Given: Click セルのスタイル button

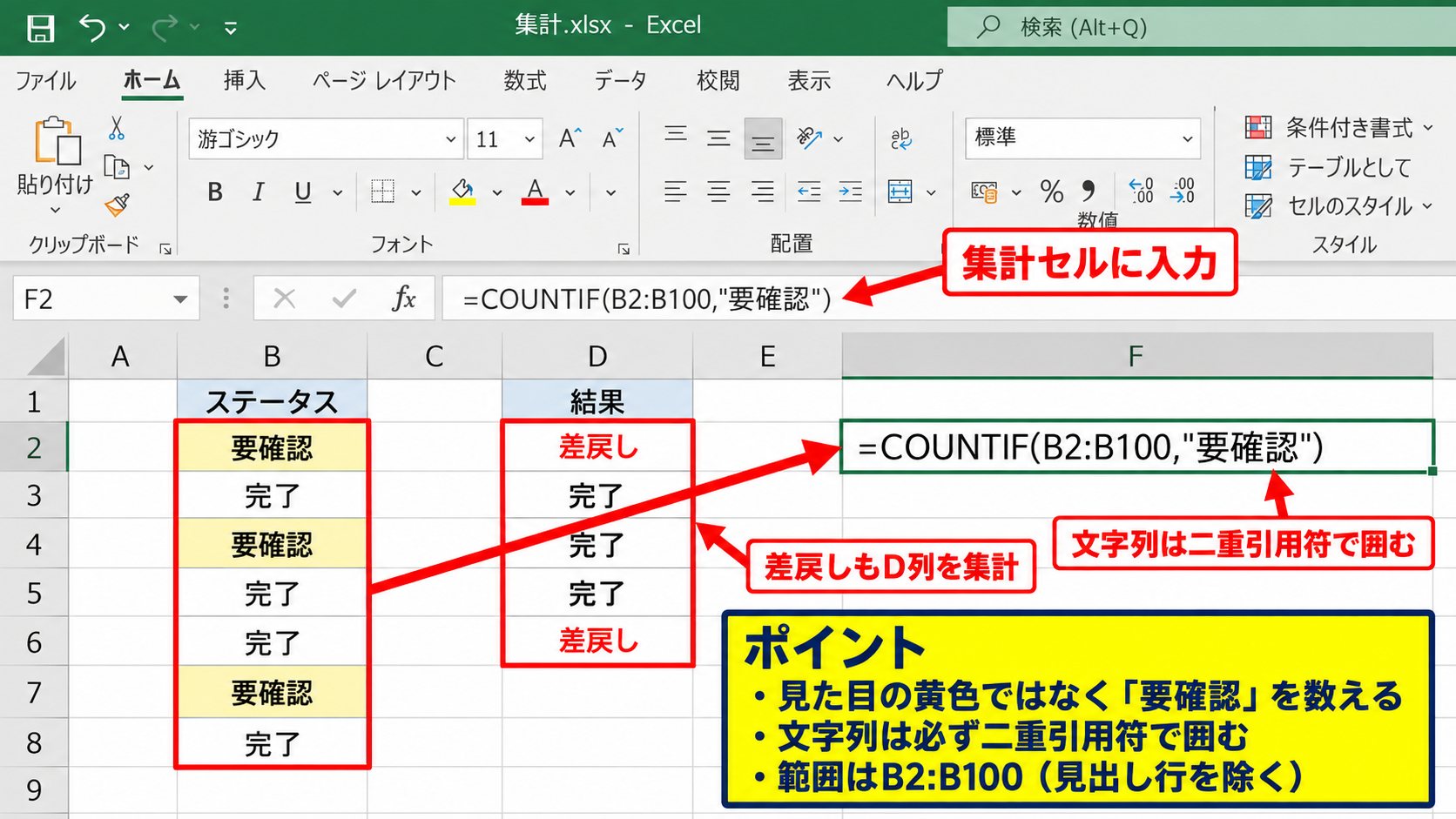Looking at the screenshot, I should pos(1339,206).
